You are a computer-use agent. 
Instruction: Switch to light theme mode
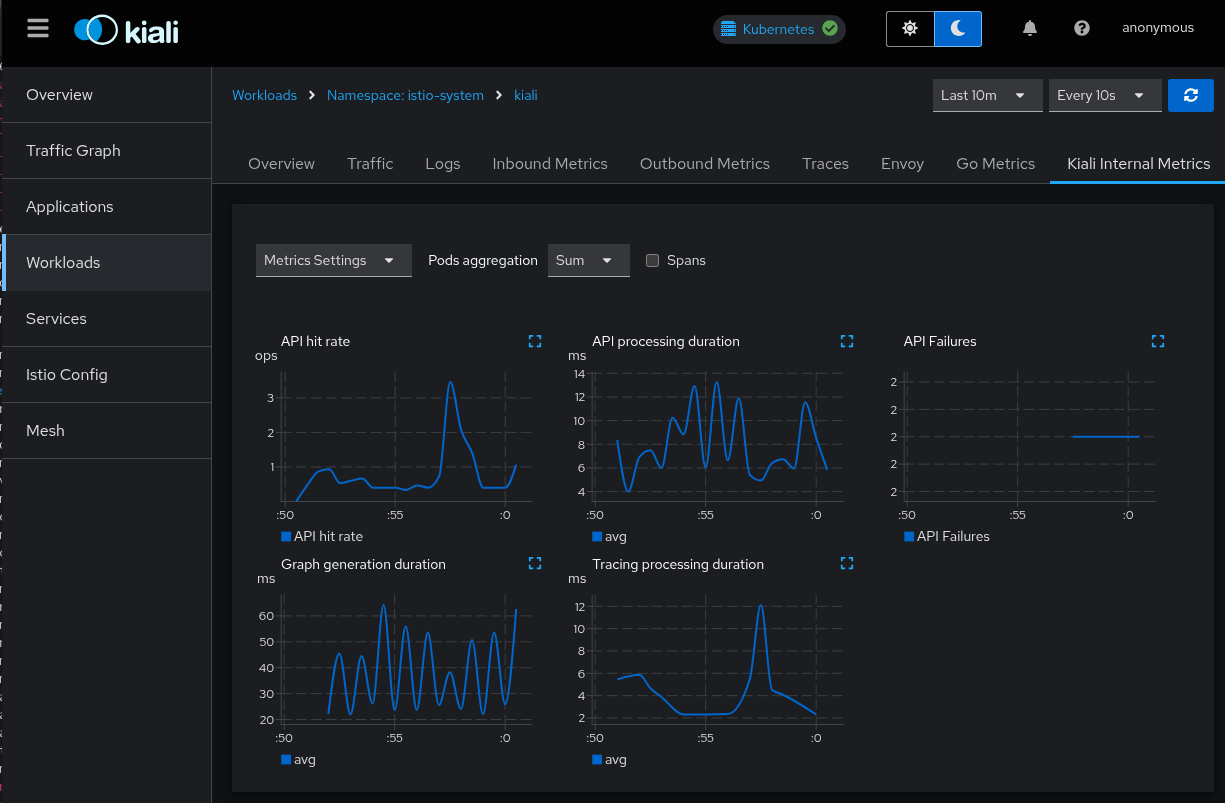click(910, 28)
